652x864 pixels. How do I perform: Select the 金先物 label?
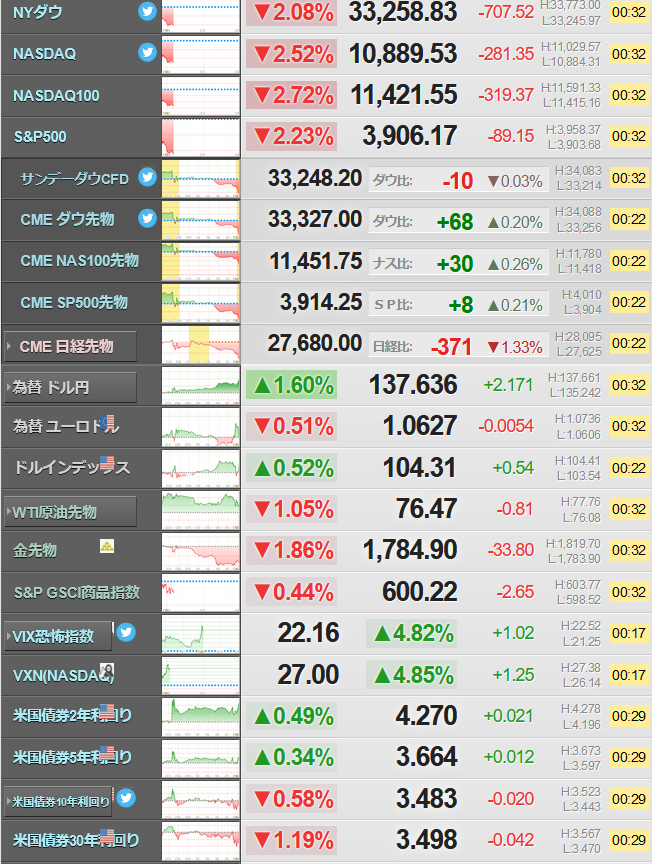(x=35, y=550)
